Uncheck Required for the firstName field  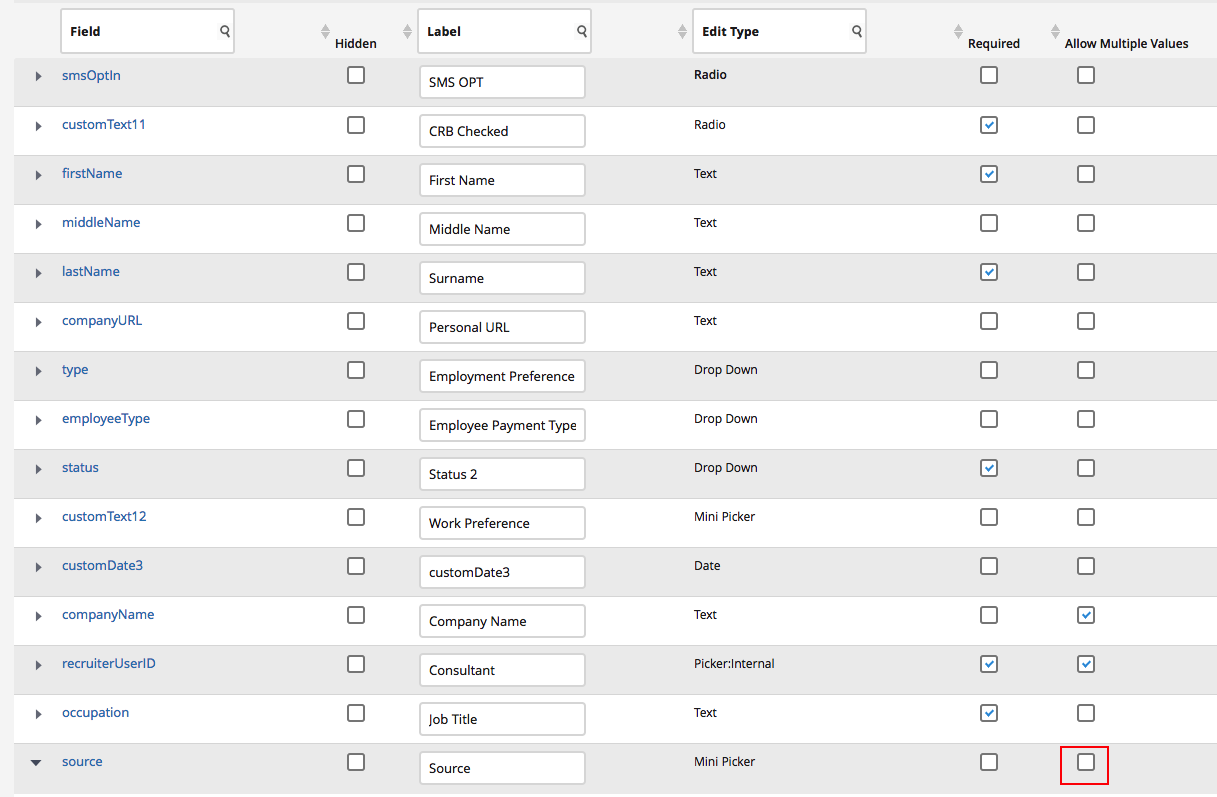click(989, 174)
